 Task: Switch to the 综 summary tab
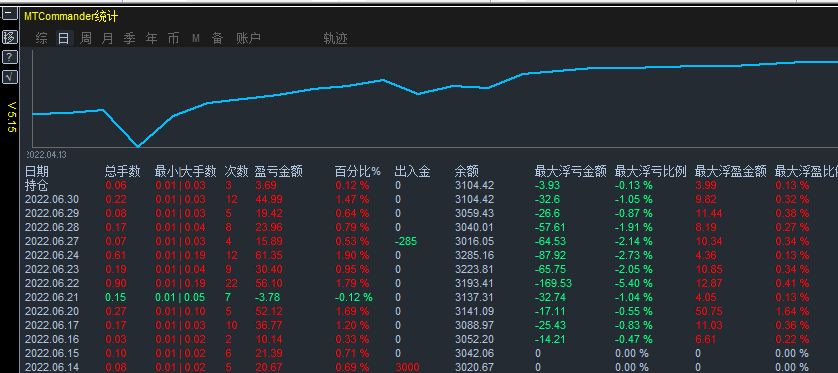(41, 38)
